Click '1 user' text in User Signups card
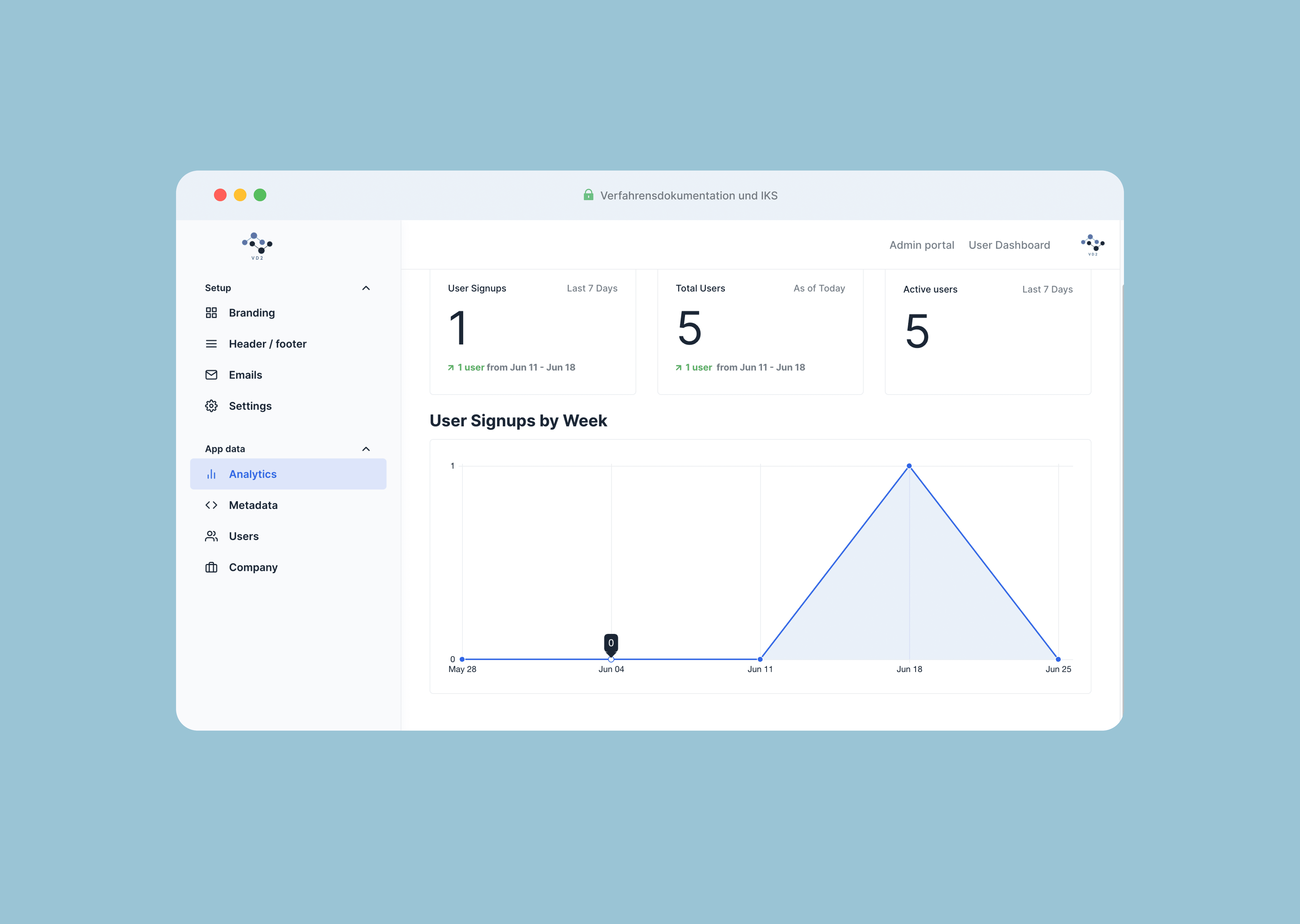The width and height of the screenshot is (1300, 924). click(x=471, y=367)
